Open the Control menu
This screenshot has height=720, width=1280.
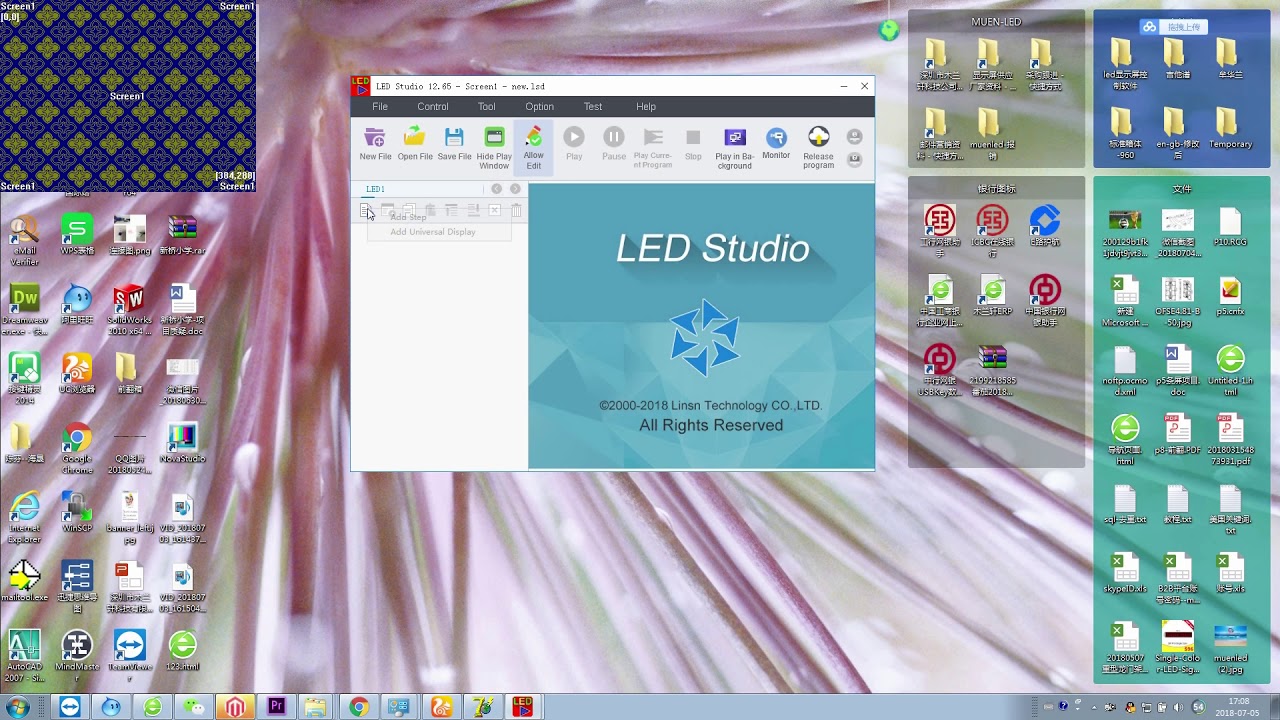click(x=433, y=107)
